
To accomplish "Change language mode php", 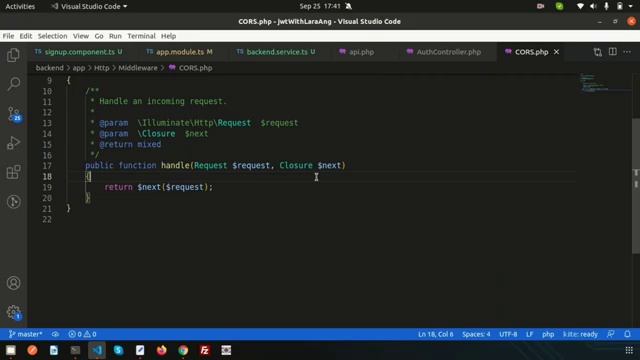I will click(x=548, y=334).
